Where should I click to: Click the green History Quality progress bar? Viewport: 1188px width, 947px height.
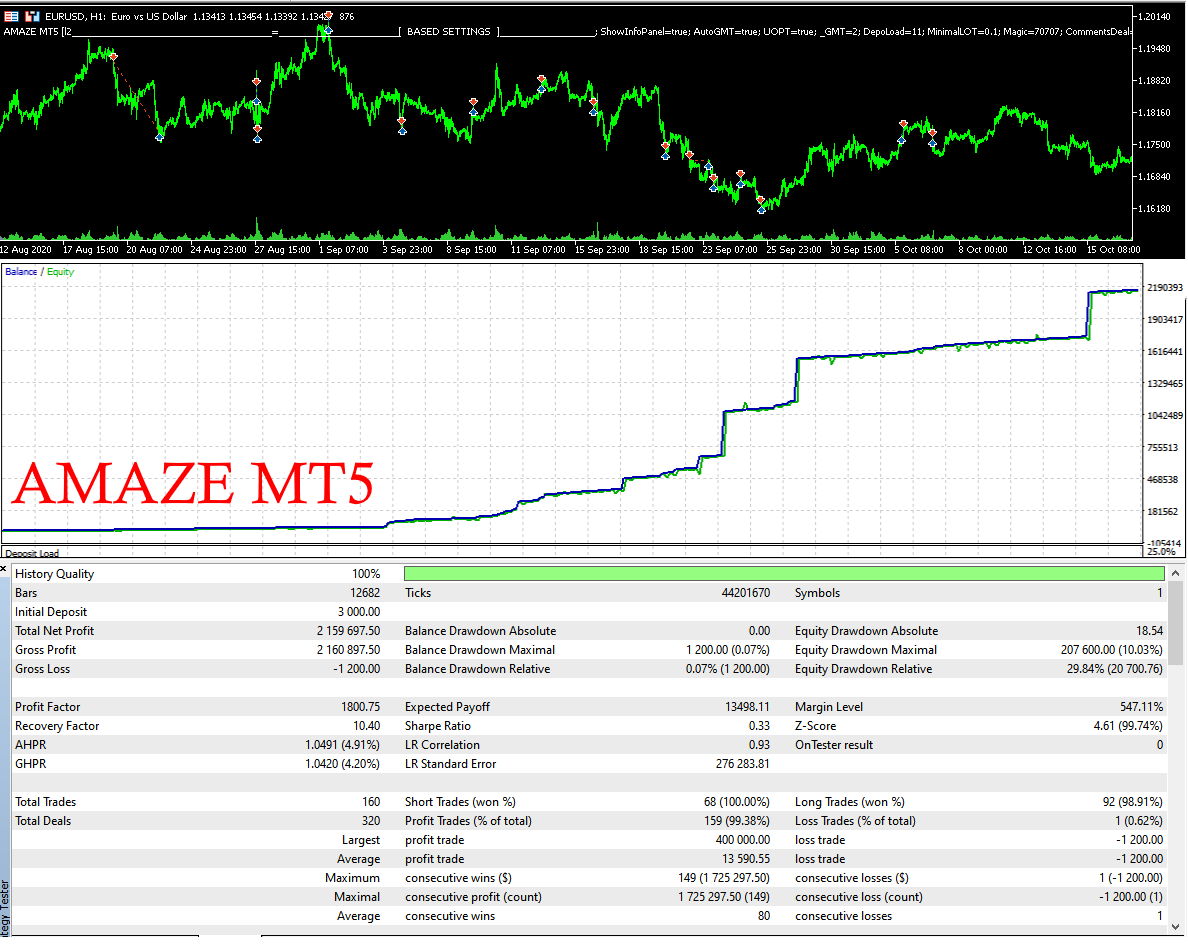coord(784,574)
